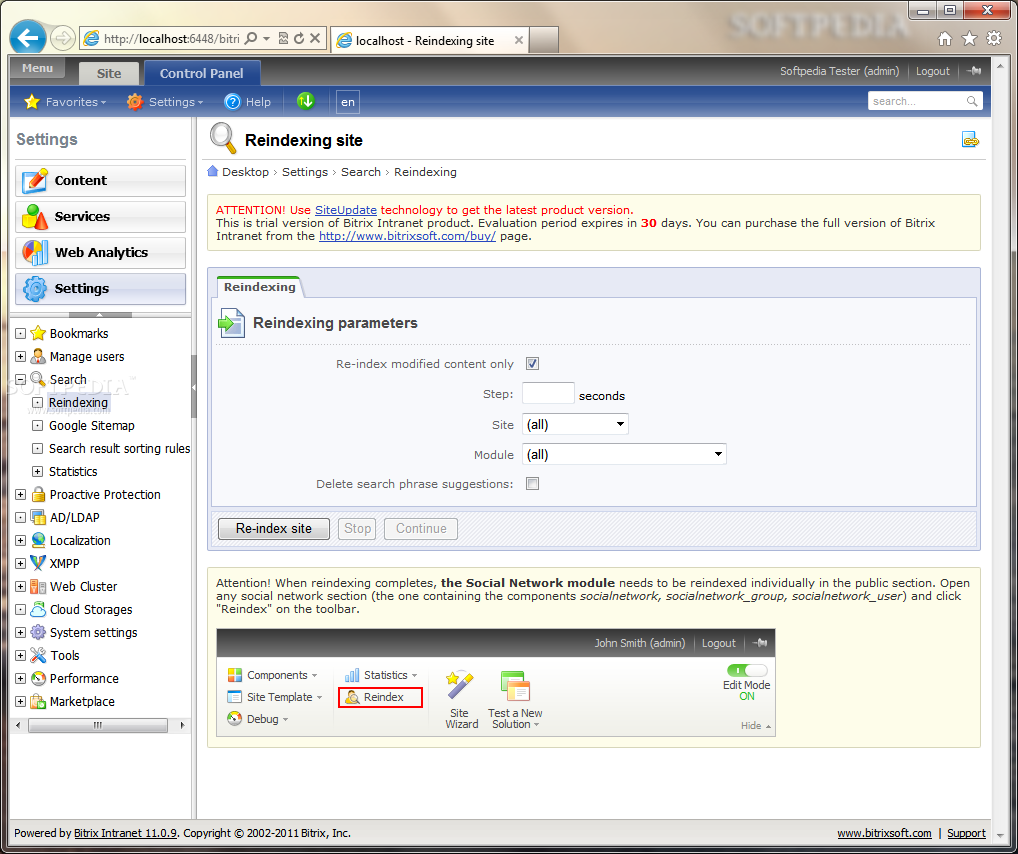
Task: Click the System settings gear icon
Action: 38,633
